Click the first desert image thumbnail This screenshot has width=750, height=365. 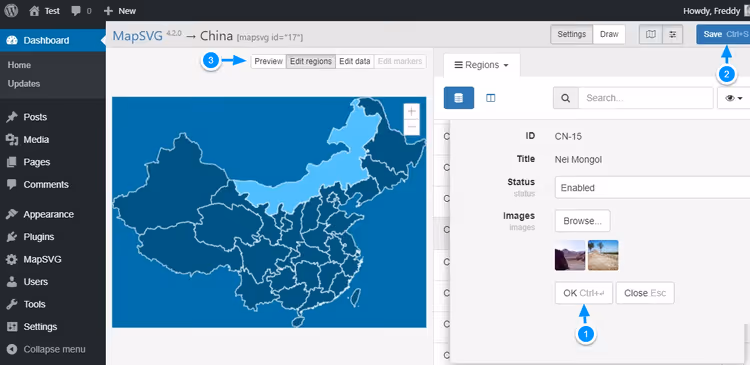(x=570, y=255)
